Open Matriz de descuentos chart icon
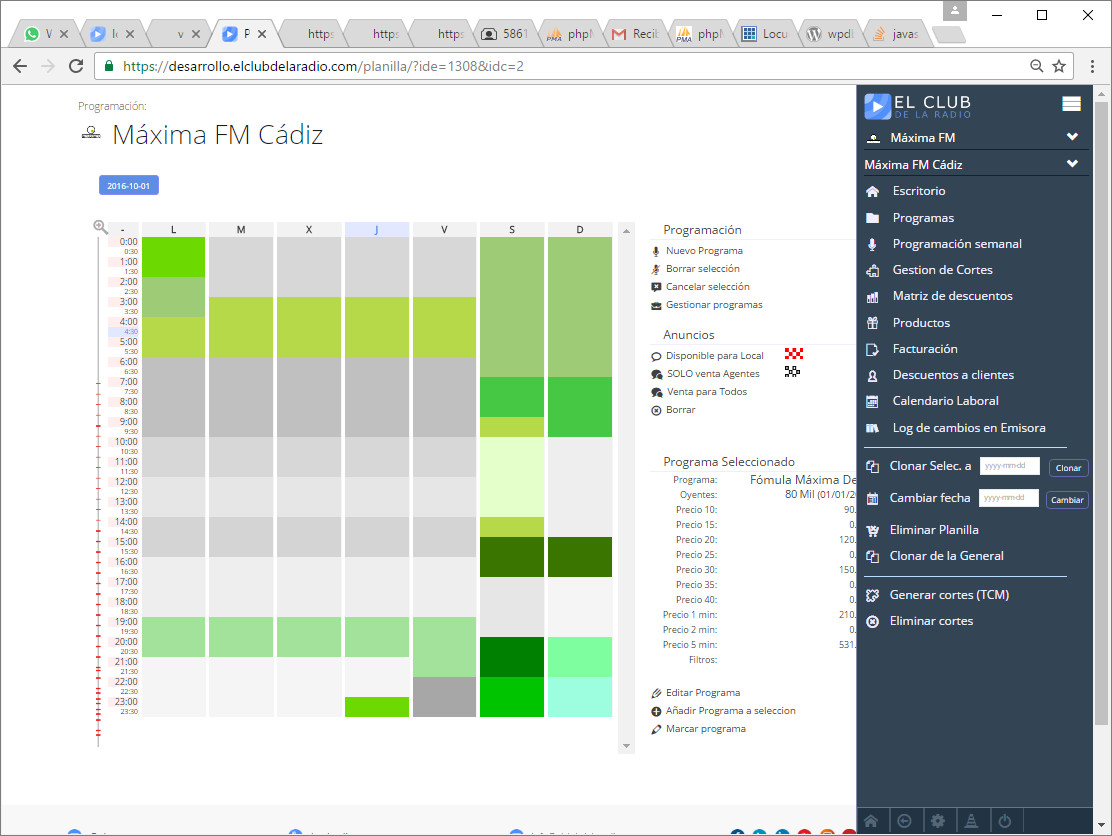 click(872, 296)
